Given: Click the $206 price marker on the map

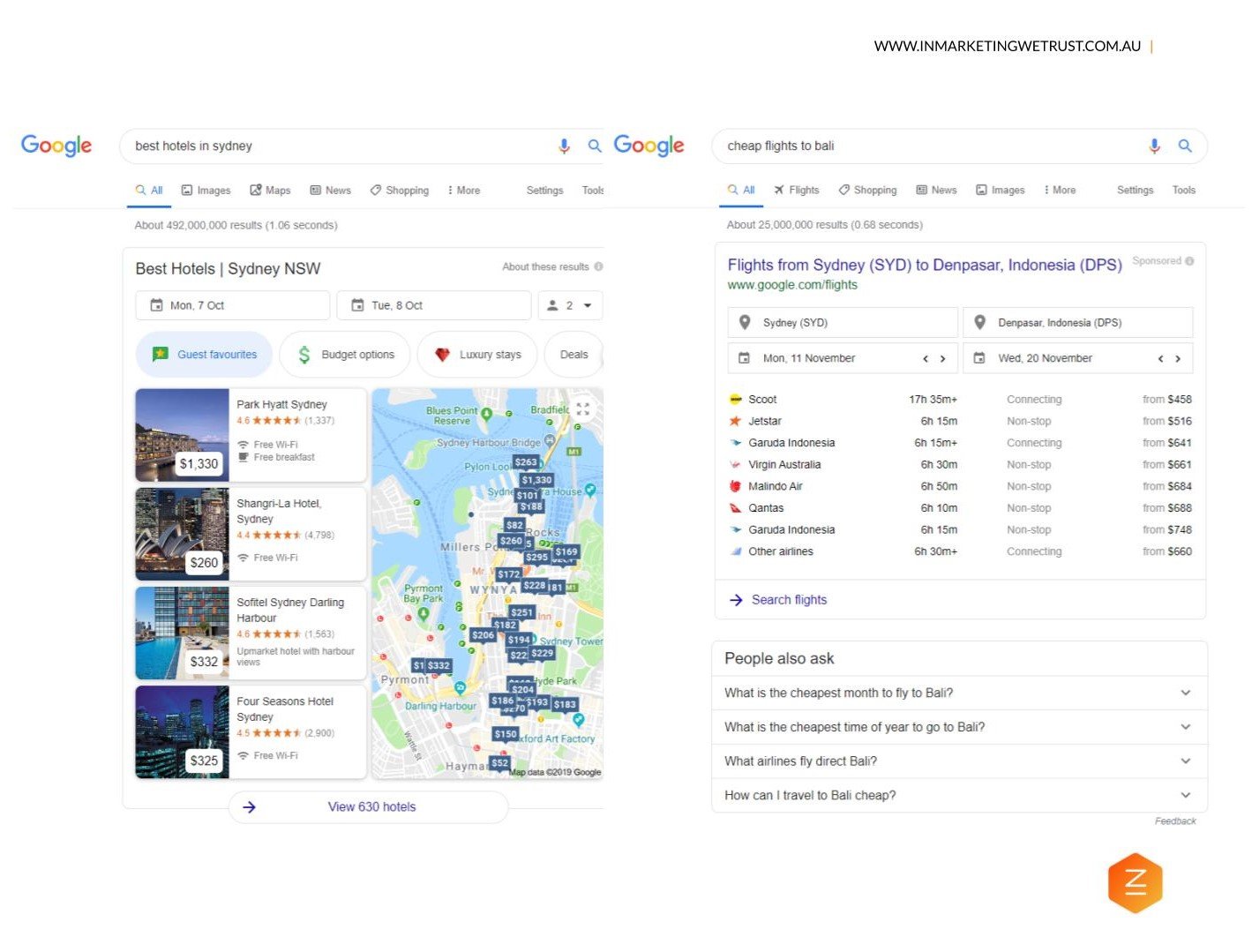Looking at the screenshot, I should click(x=483, y=635).
